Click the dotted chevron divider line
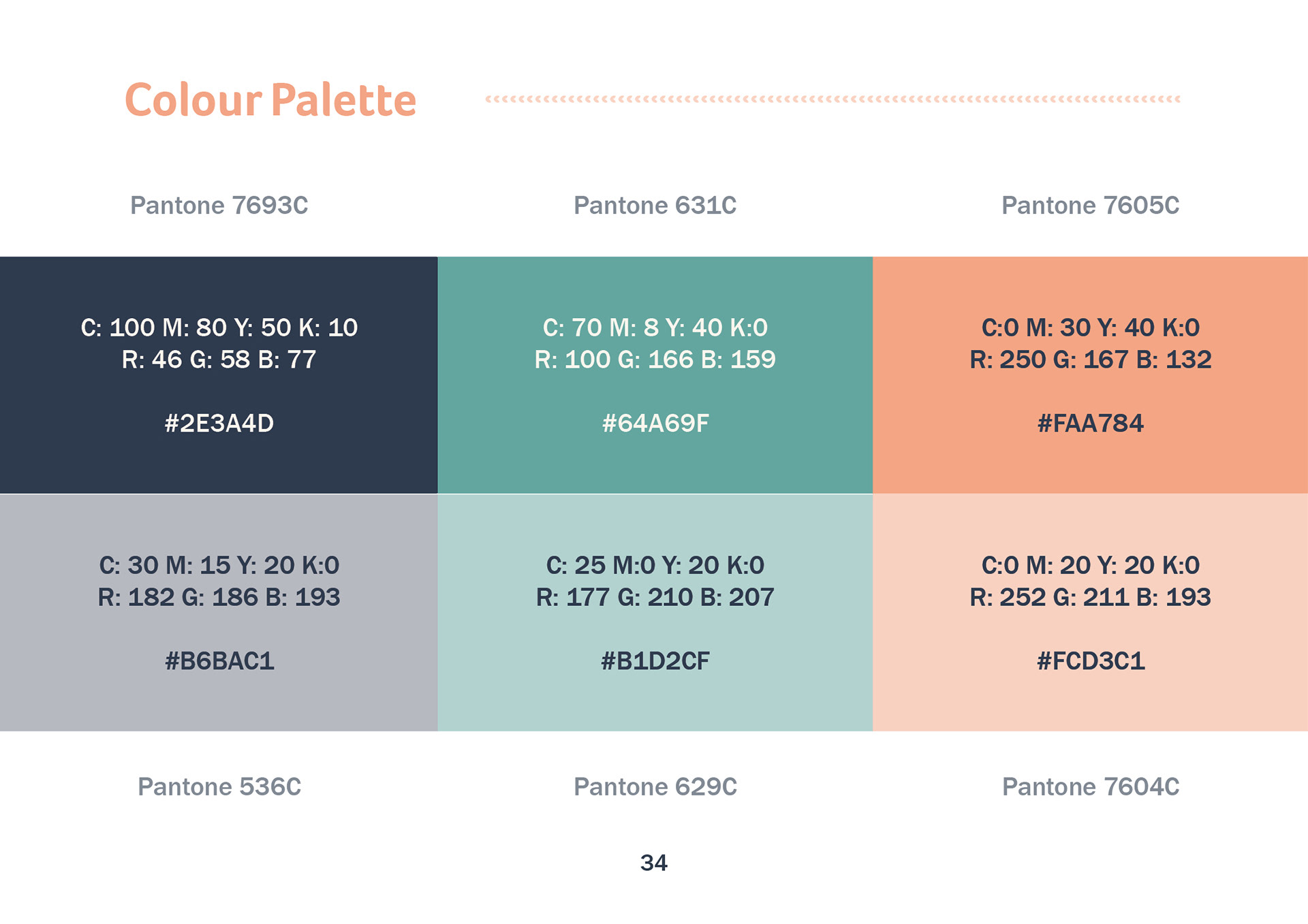Screen dimensions: 1308x924 pyautogui.click(x=832, y=99)
